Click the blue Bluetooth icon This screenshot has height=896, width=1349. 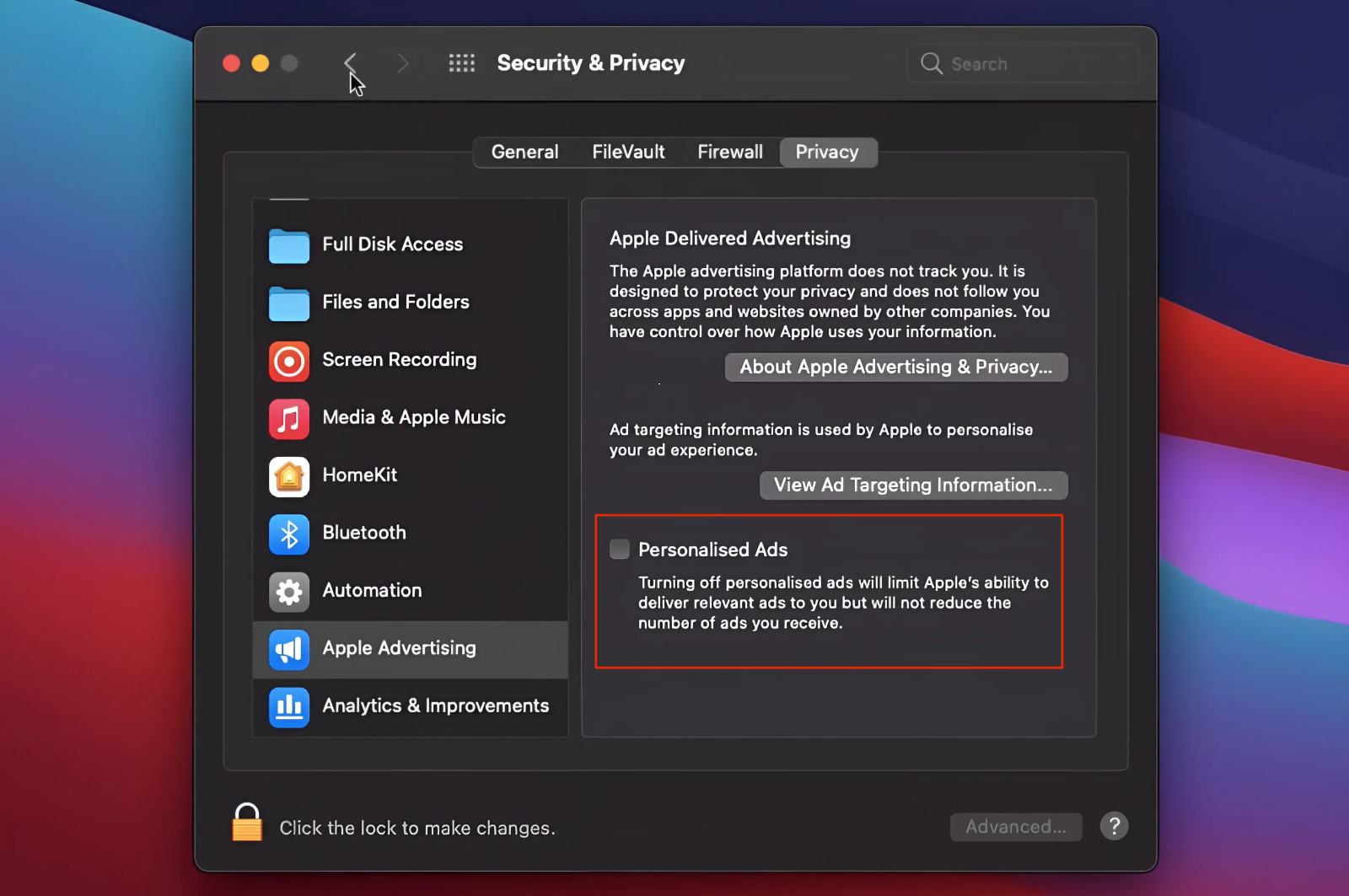pos(289,534)
